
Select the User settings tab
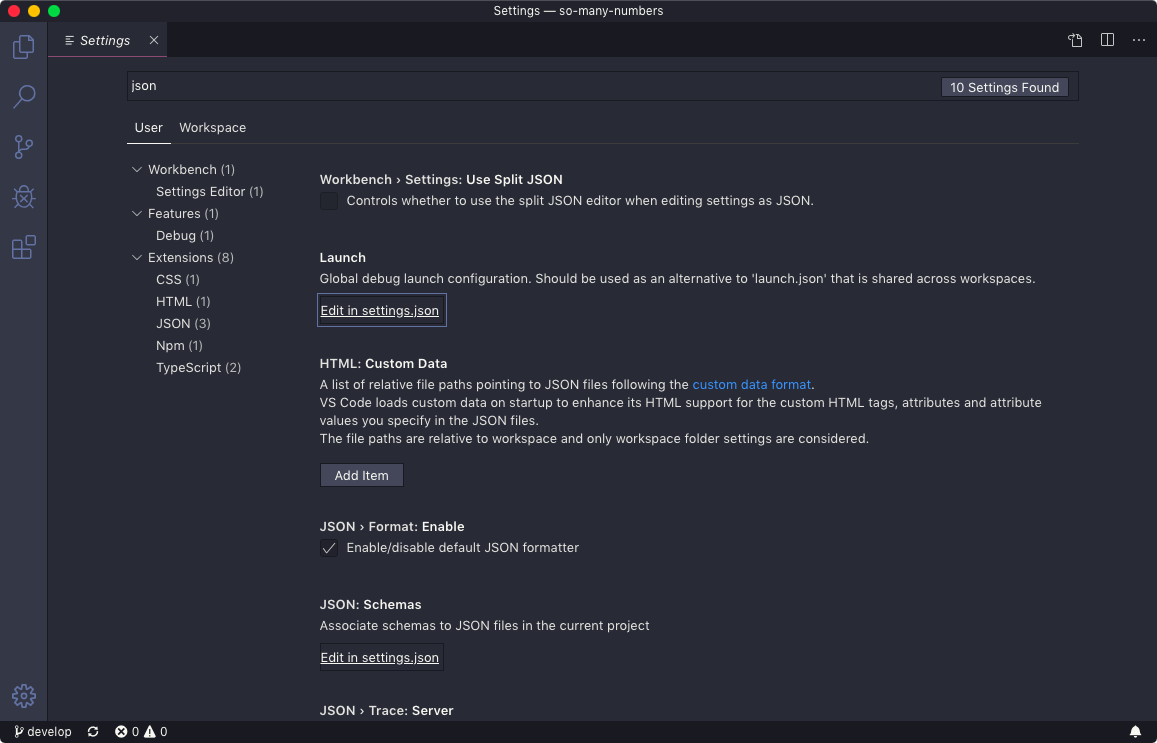tap(148, 127)
